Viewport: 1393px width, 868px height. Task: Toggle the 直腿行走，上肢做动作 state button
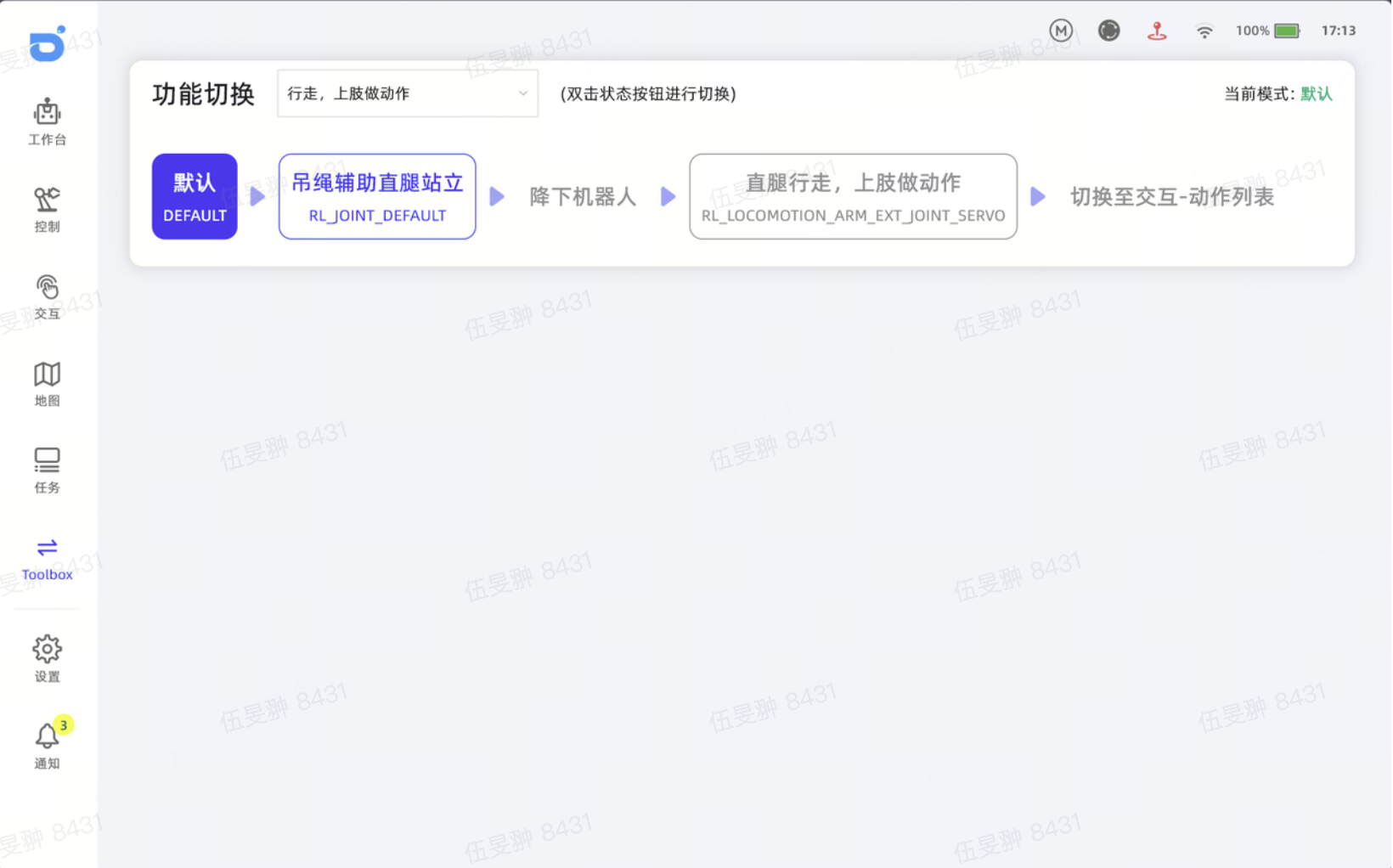click(x=853, y=196)
